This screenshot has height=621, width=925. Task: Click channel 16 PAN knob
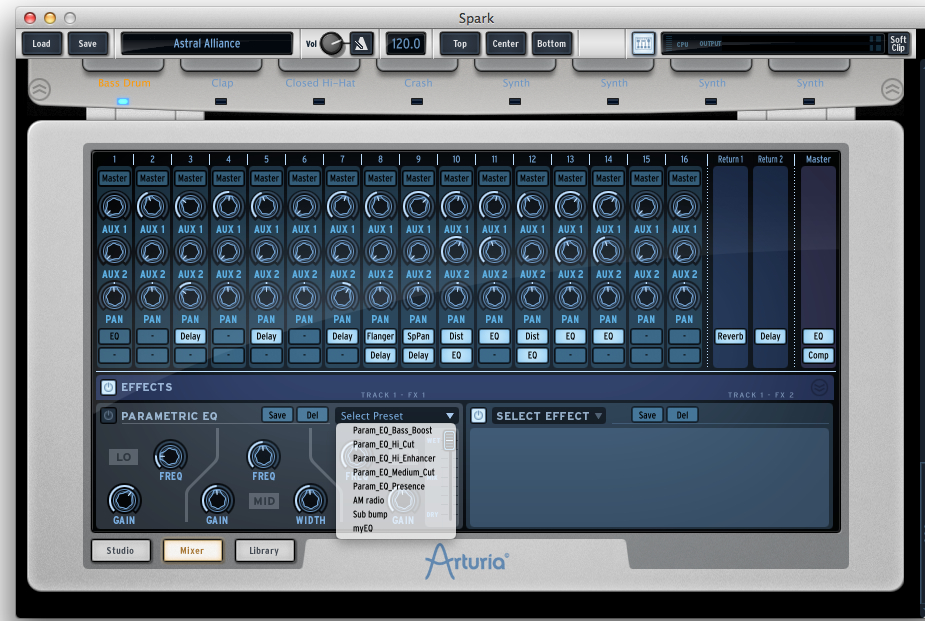click(x=684, y=297)
